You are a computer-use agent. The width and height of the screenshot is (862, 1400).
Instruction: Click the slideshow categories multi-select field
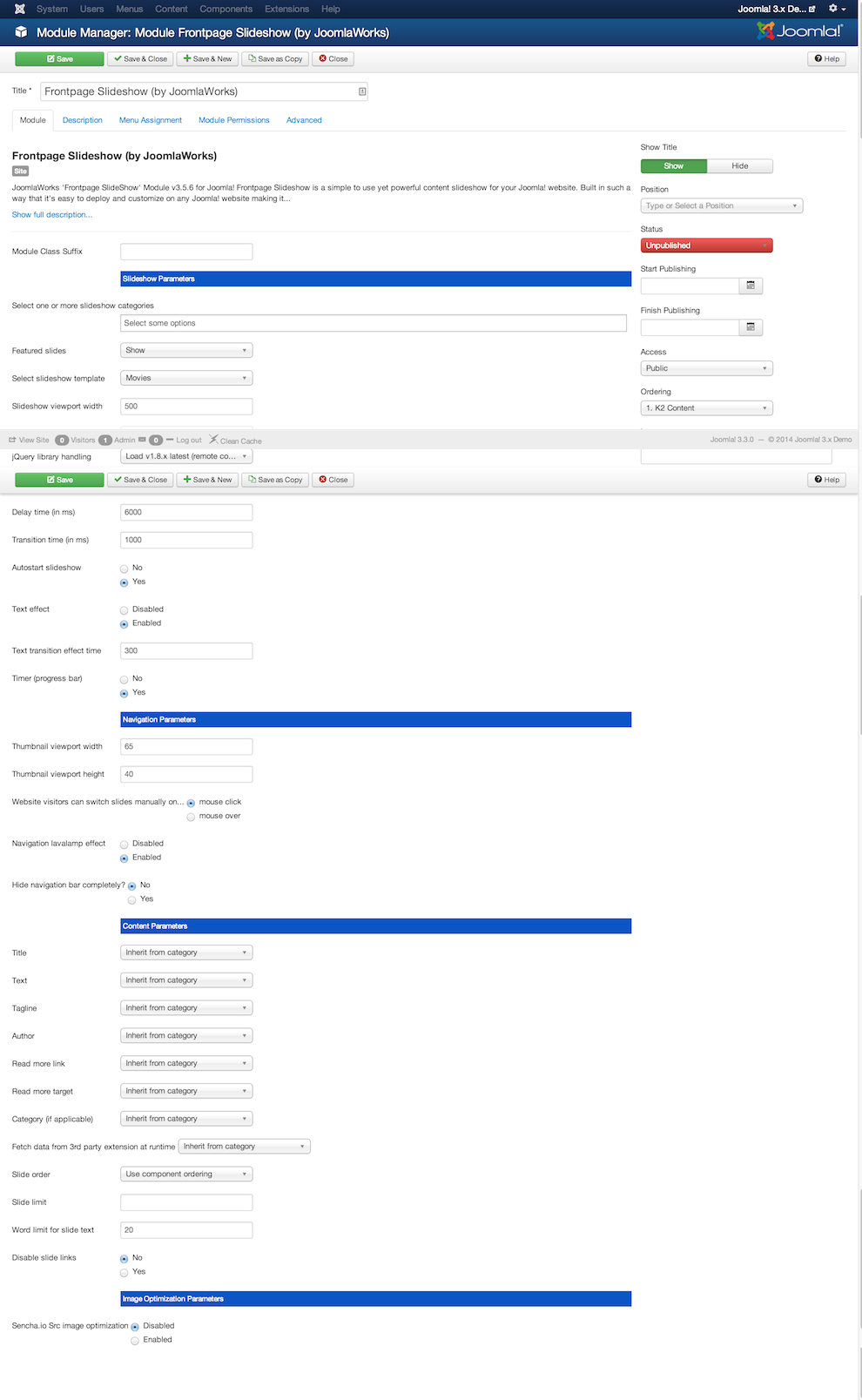374,323
